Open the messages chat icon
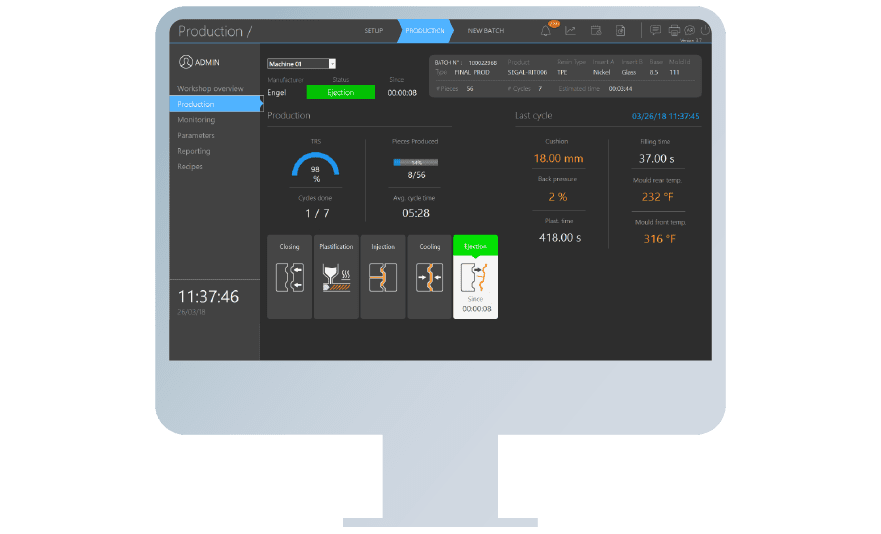The image size is (881, 534). click(x=655, y=31)
